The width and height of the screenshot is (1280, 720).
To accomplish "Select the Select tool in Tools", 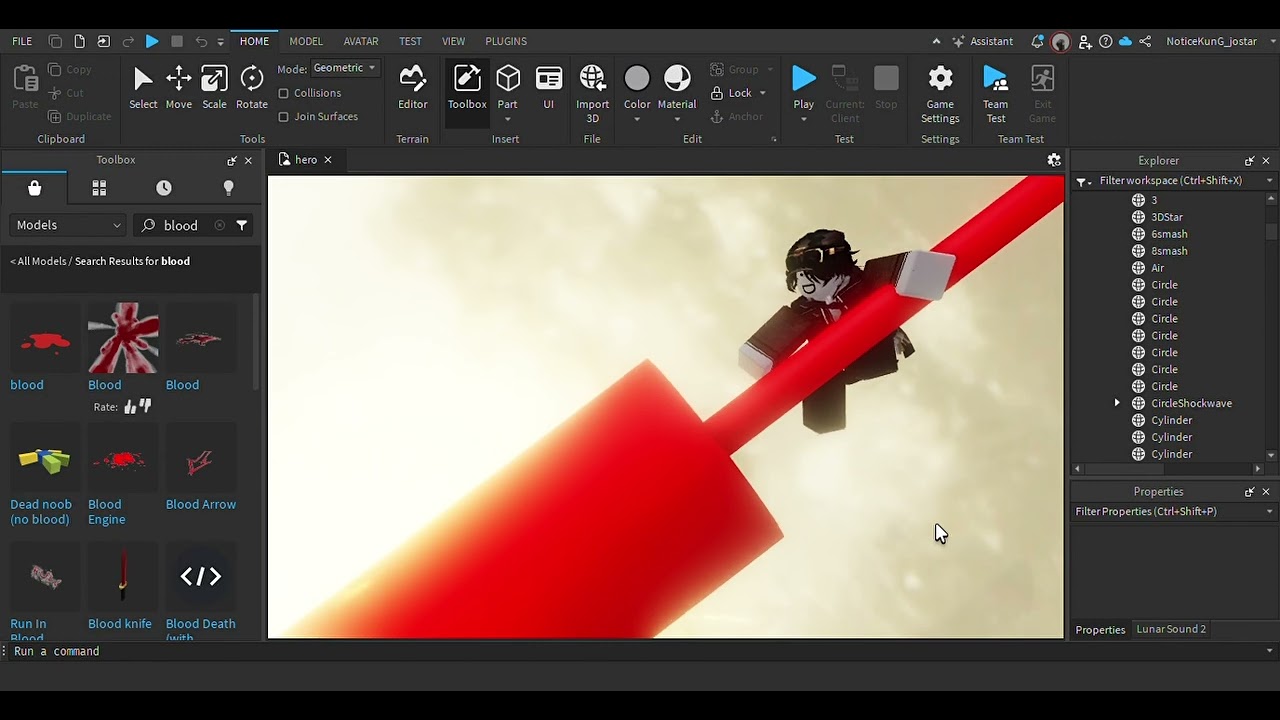I will click(143, 88).
